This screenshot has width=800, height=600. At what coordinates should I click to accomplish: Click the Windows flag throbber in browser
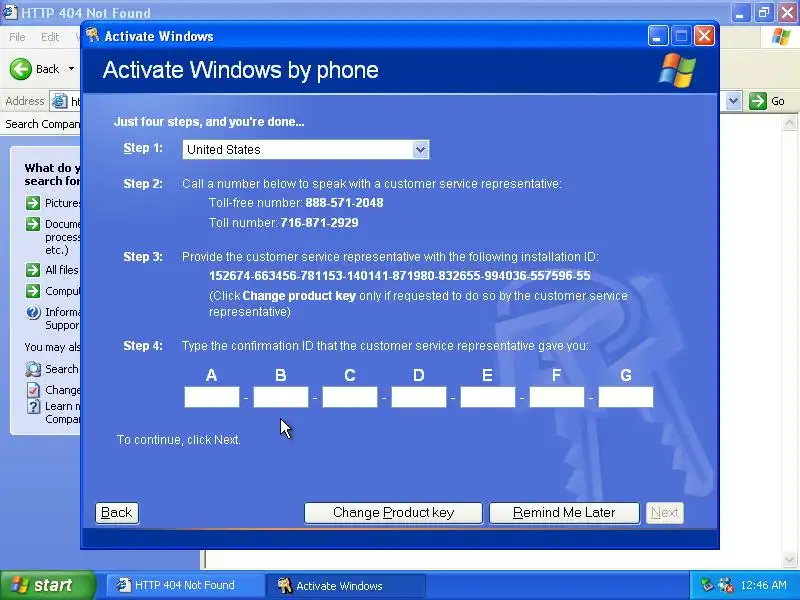coord(780,37)
